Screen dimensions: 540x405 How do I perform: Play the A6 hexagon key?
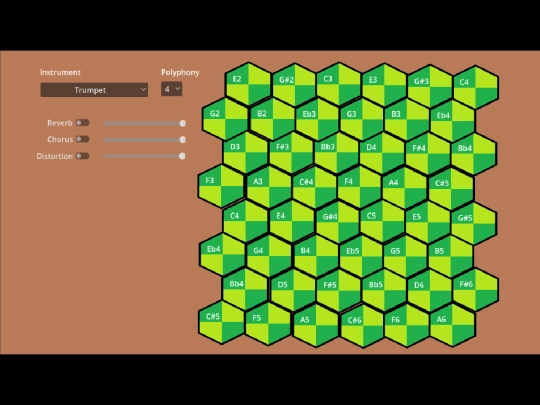click(x=453, y=325)
